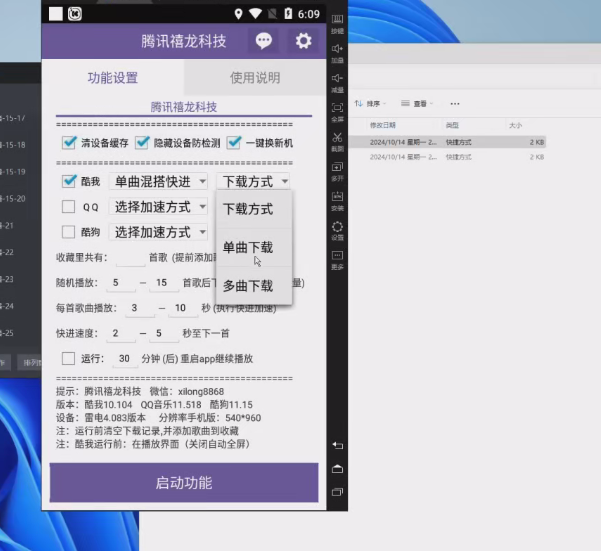Click the 每首歌曲播放 maximum field showing 10
This screenshot has height=551, width=601.
click(x=183, y=308)
